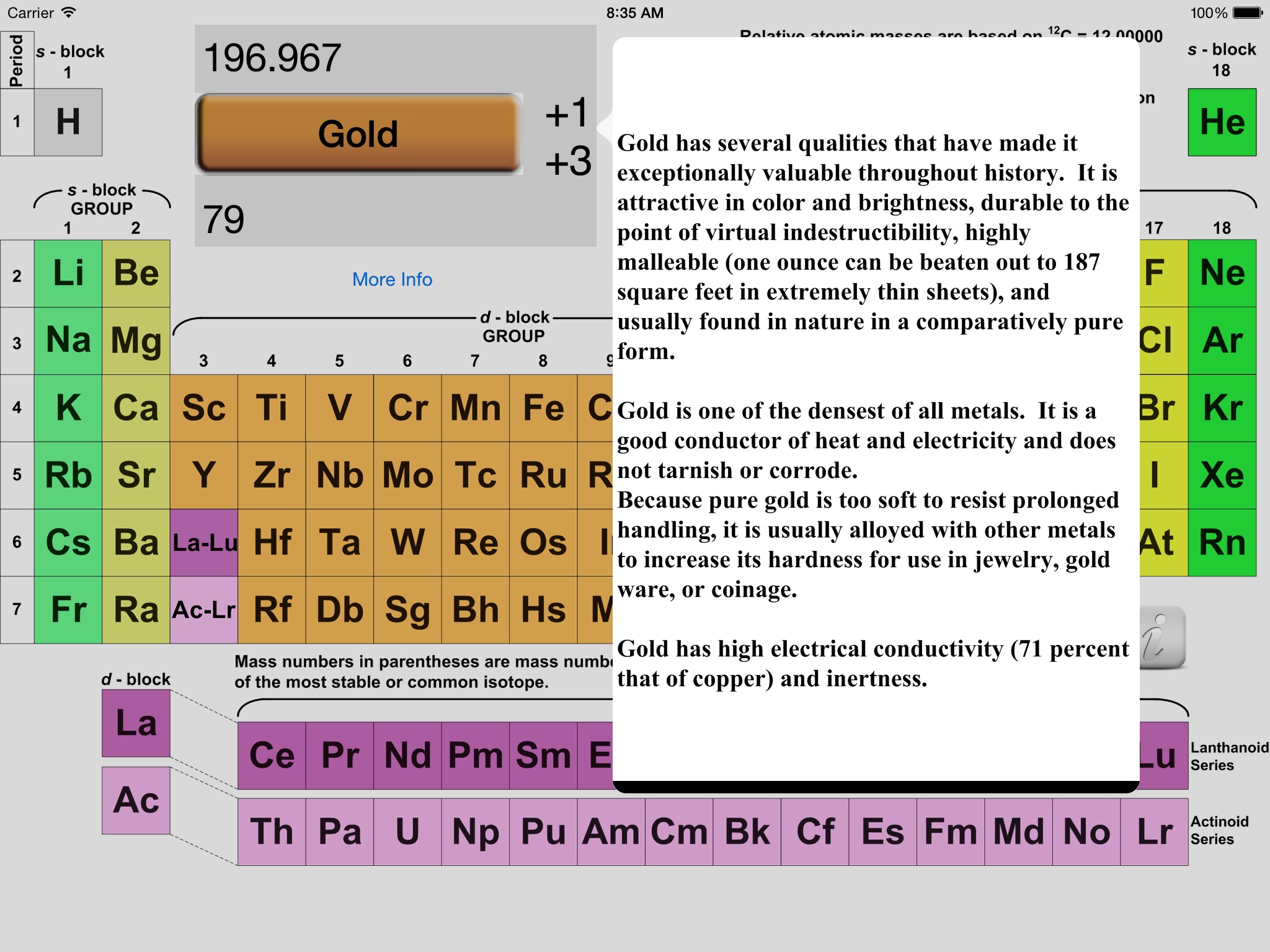This screenshot has width=1270, height=952.
Task: Tap the Sr strontium tile
Action: pos(136,475)
